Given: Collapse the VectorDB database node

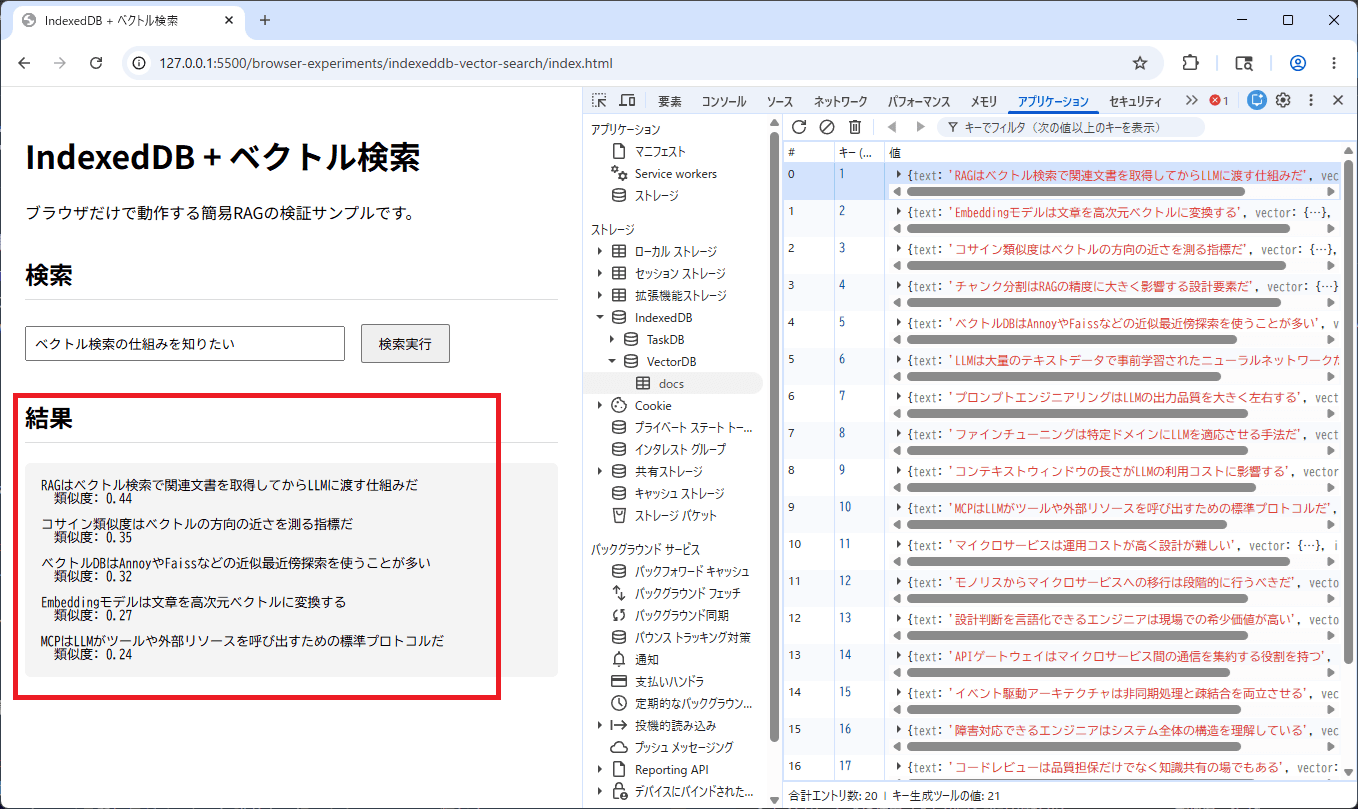Looking at the screenshot, I should (x=612, y=362).
